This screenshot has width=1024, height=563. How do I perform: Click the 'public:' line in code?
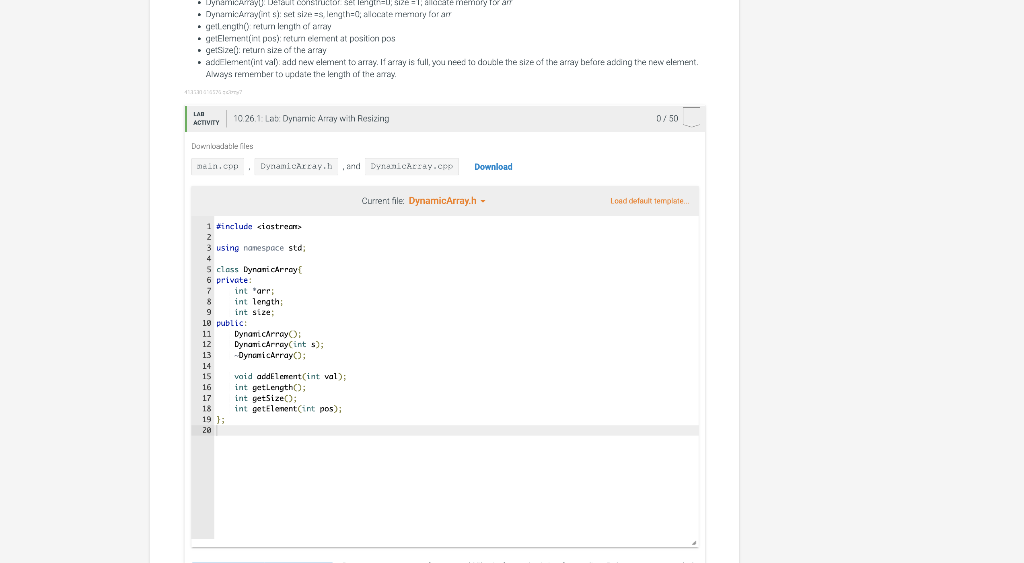click(231, 323)
